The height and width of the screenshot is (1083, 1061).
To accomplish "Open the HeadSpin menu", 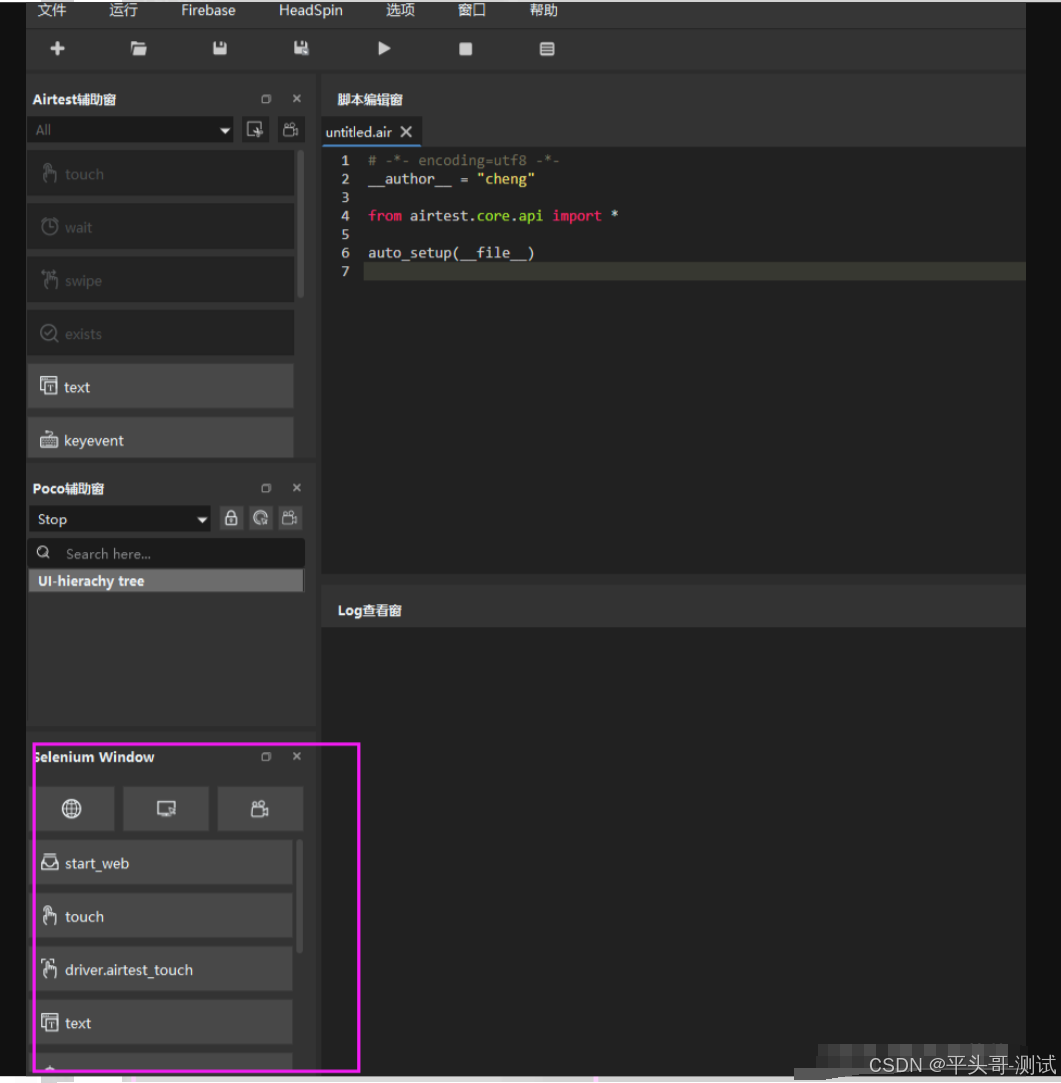I will 311,10.
